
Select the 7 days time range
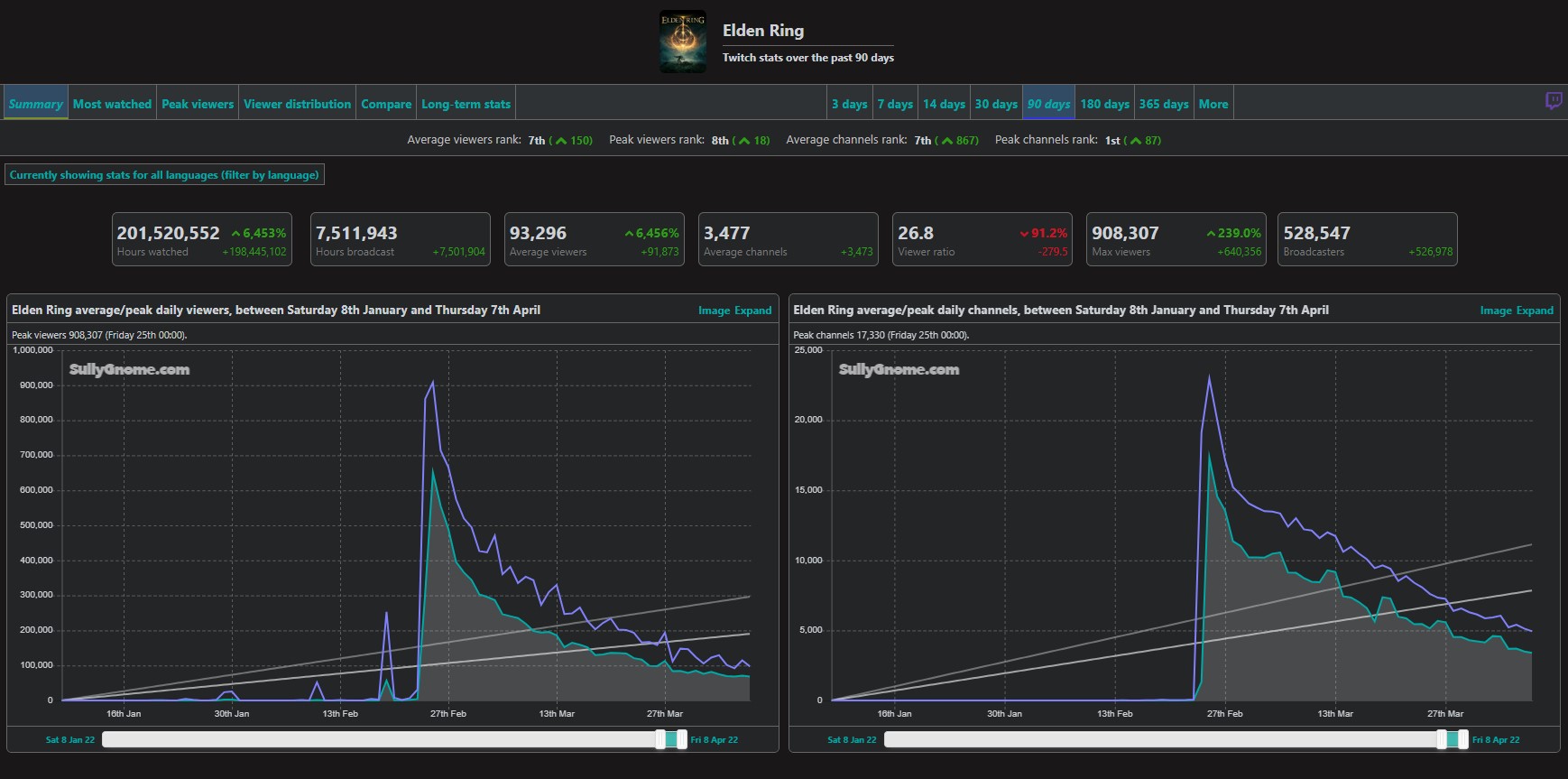[895, 104]
